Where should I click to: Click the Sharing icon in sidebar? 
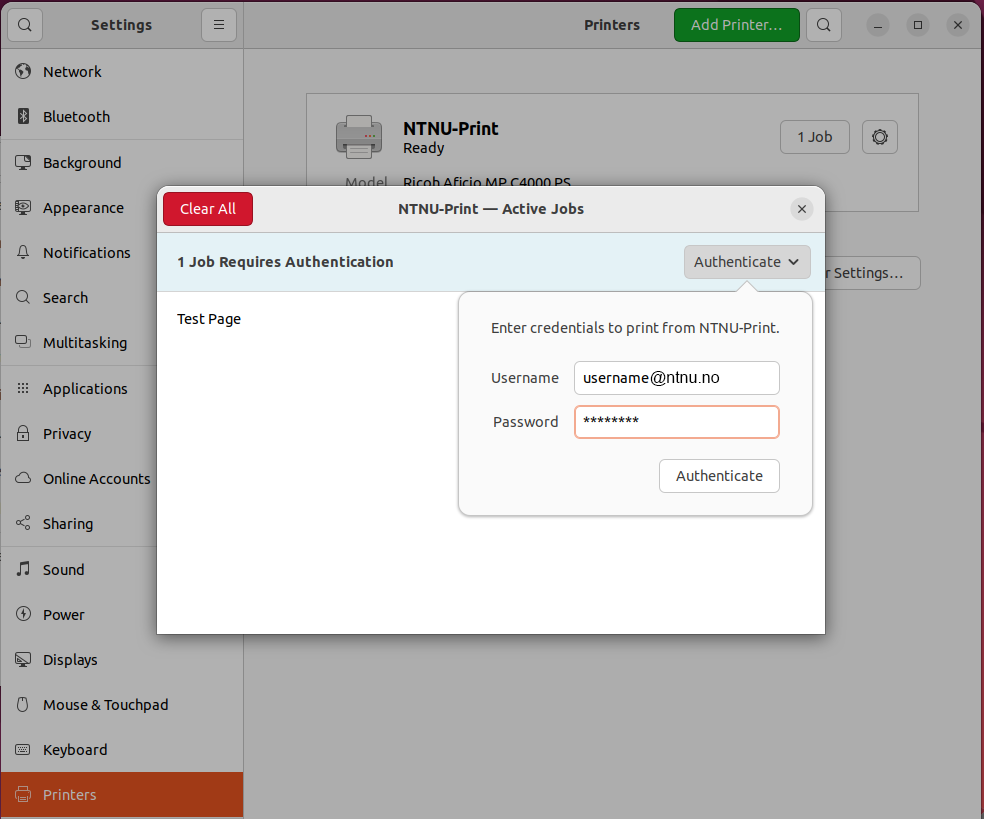click(23, 523)
